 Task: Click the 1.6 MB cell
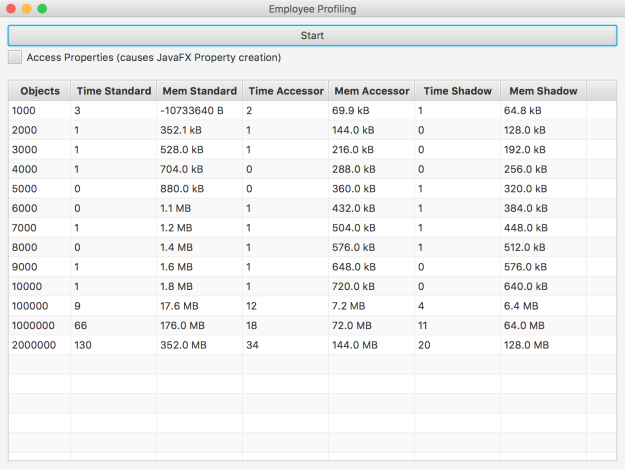pos(199,267)
